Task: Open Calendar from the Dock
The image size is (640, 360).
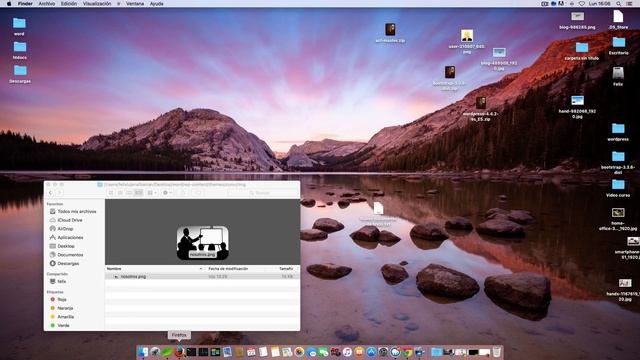Action: (x=251, y=352)
